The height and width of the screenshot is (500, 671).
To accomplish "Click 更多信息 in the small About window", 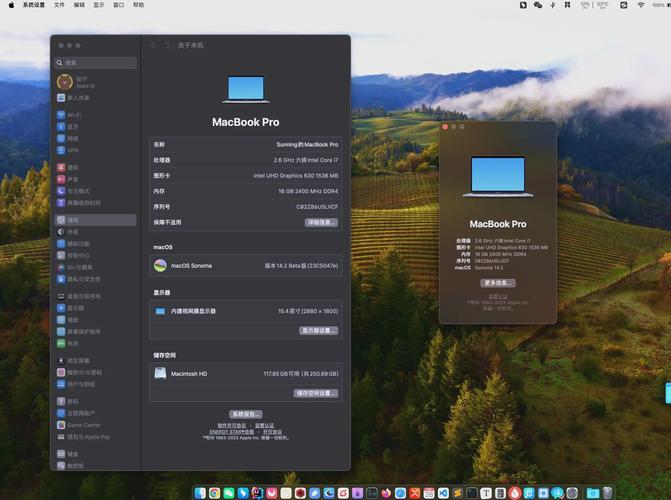I will (x=497, y=283).
